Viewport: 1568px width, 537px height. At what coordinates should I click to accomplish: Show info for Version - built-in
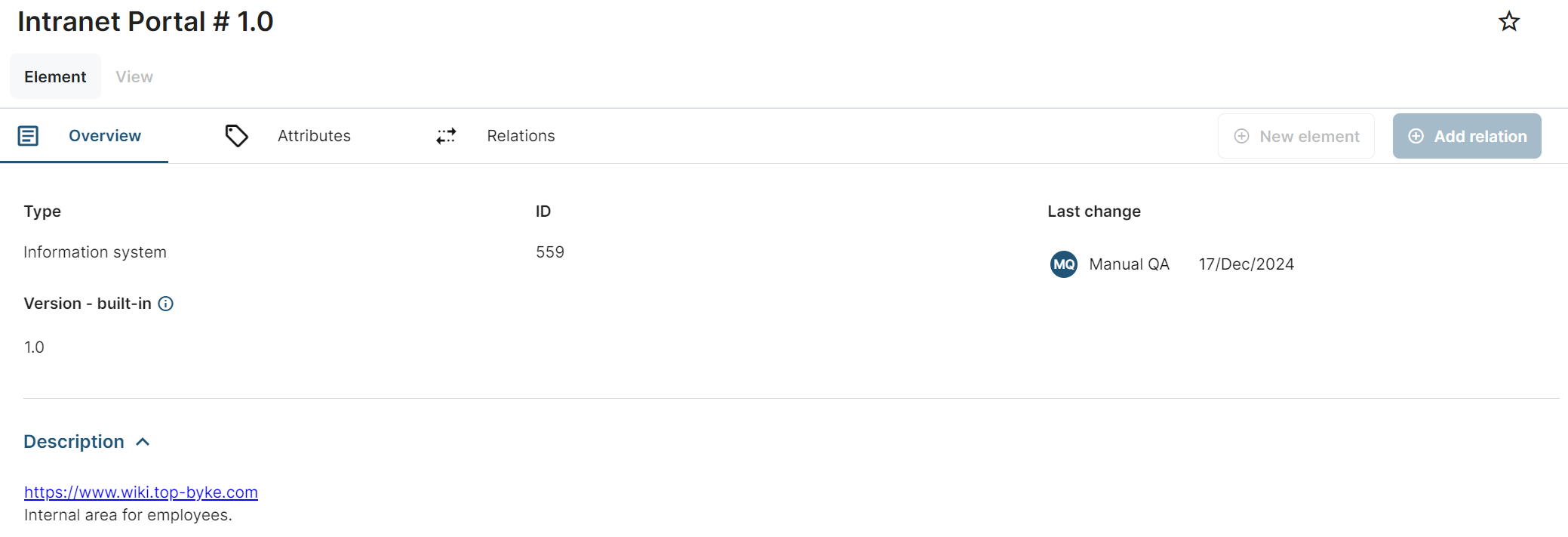(166, 304)
